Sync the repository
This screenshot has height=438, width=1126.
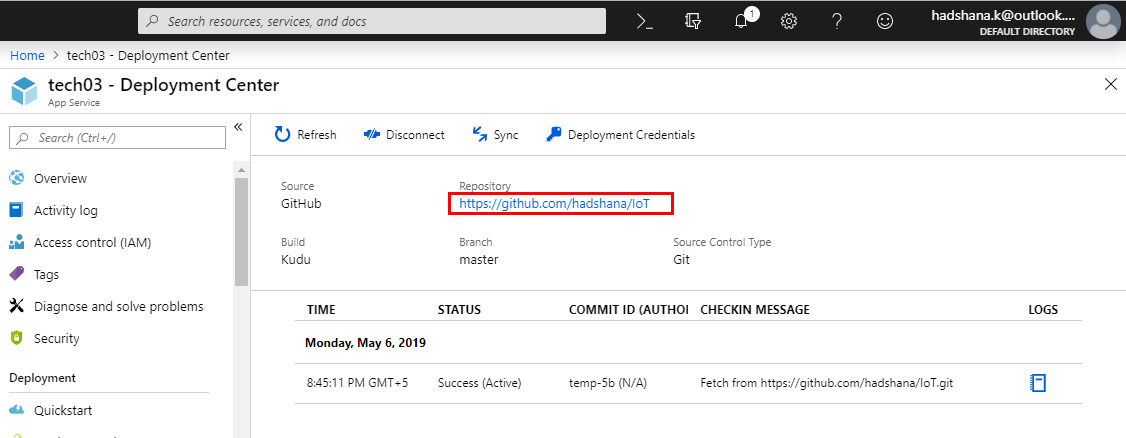[x=495, y=134]
